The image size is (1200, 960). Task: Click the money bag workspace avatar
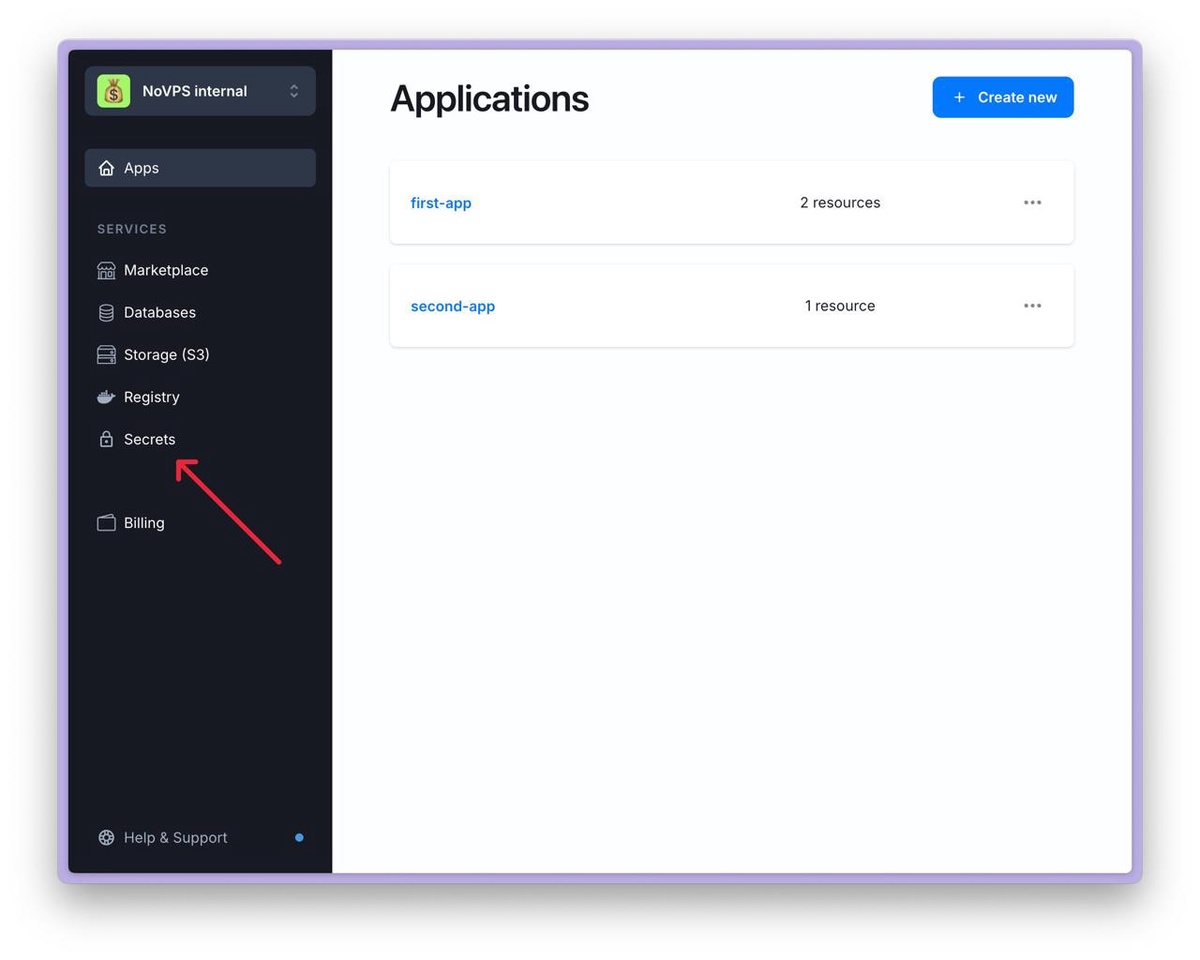click(113, 91)
